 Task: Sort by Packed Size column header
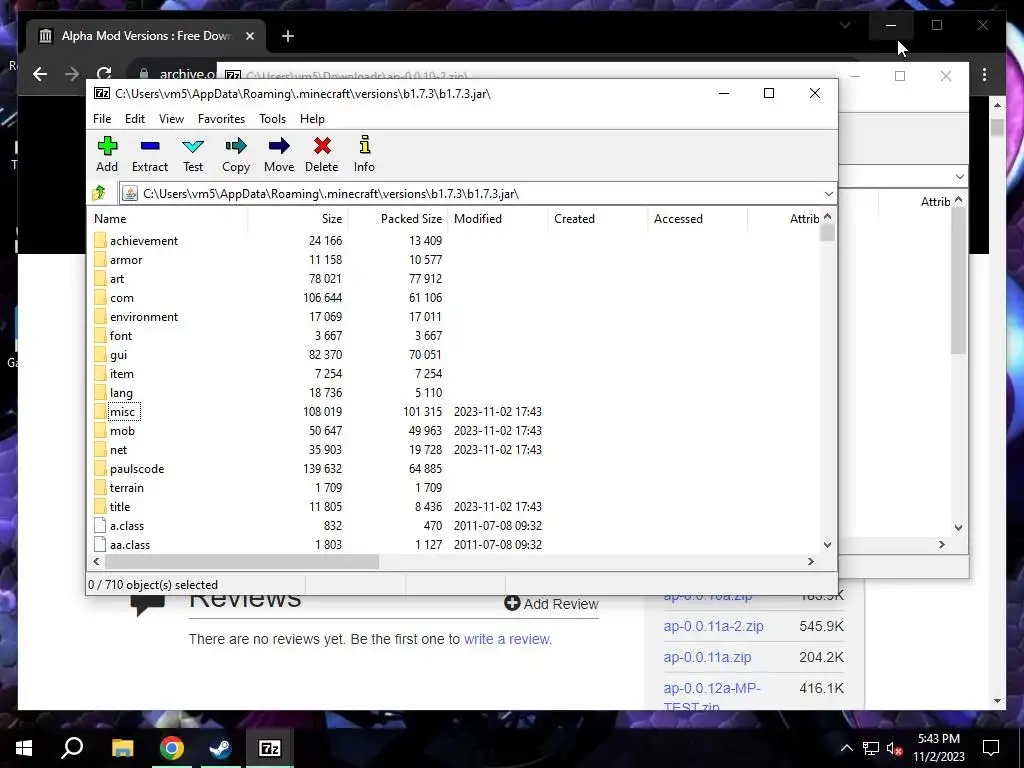point(398,219)
